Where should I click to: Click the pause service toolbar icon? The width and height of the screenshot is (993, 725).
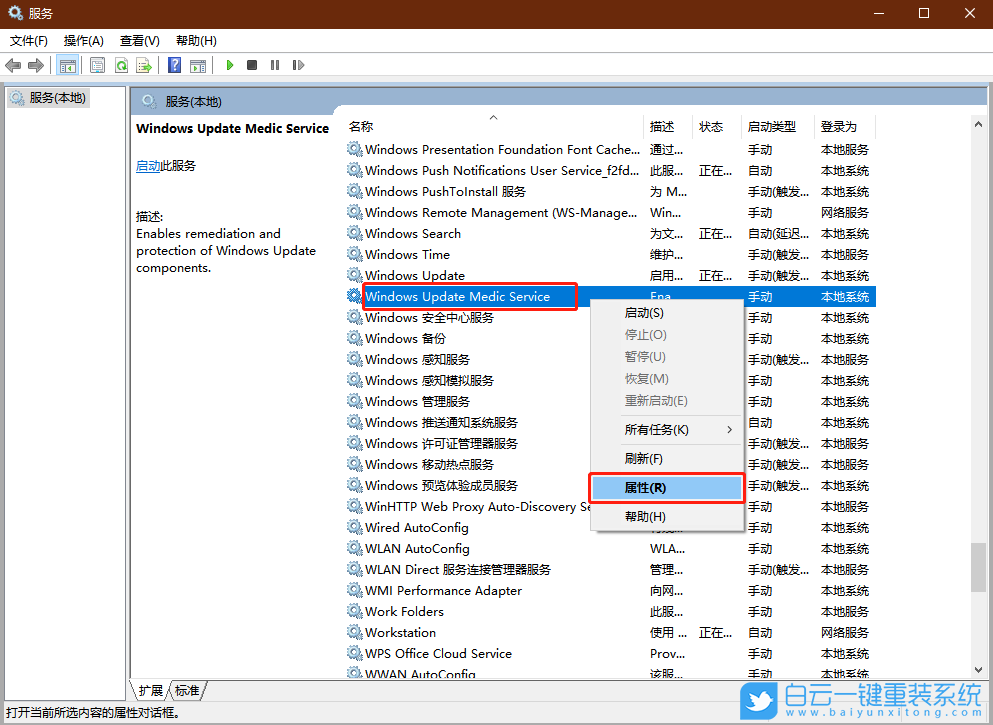pyautogui.click(x=277, y=64)
